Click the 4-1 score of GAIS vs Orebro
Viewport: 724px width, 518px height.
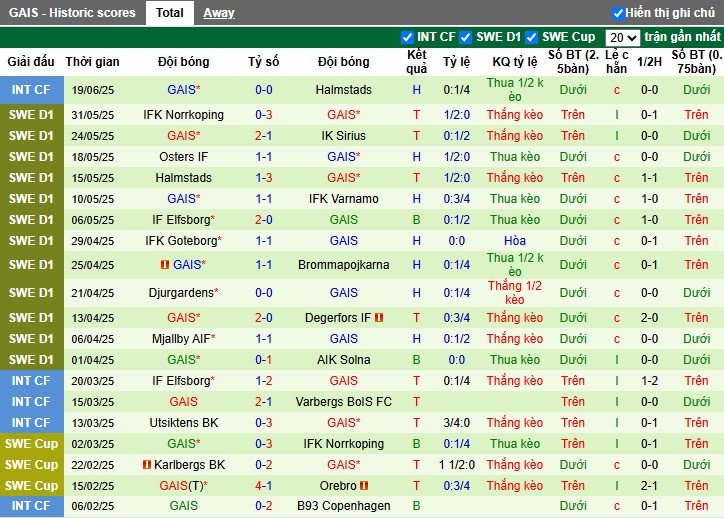point(263,486)
